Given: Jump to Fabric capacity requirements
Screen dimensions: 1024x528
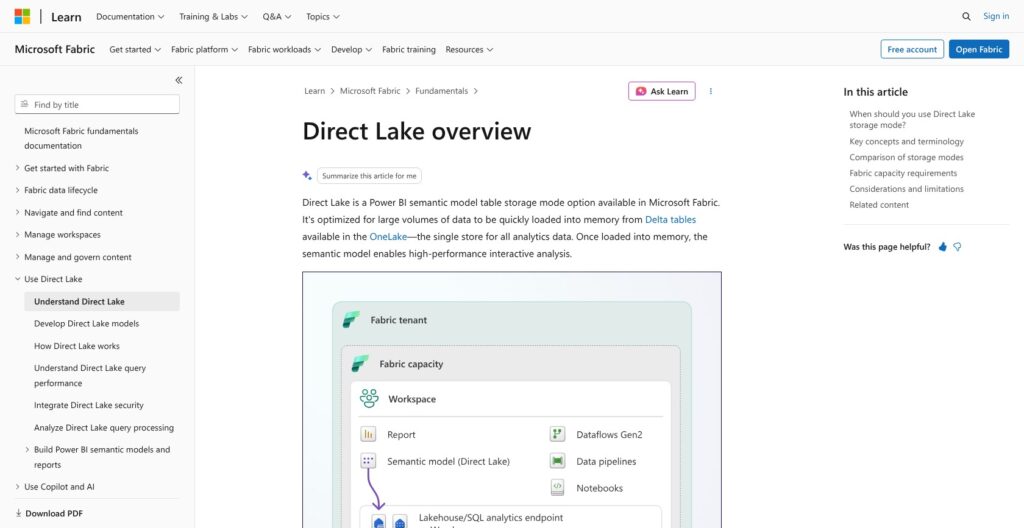Looking at the screenshot, I should point(903,173).
